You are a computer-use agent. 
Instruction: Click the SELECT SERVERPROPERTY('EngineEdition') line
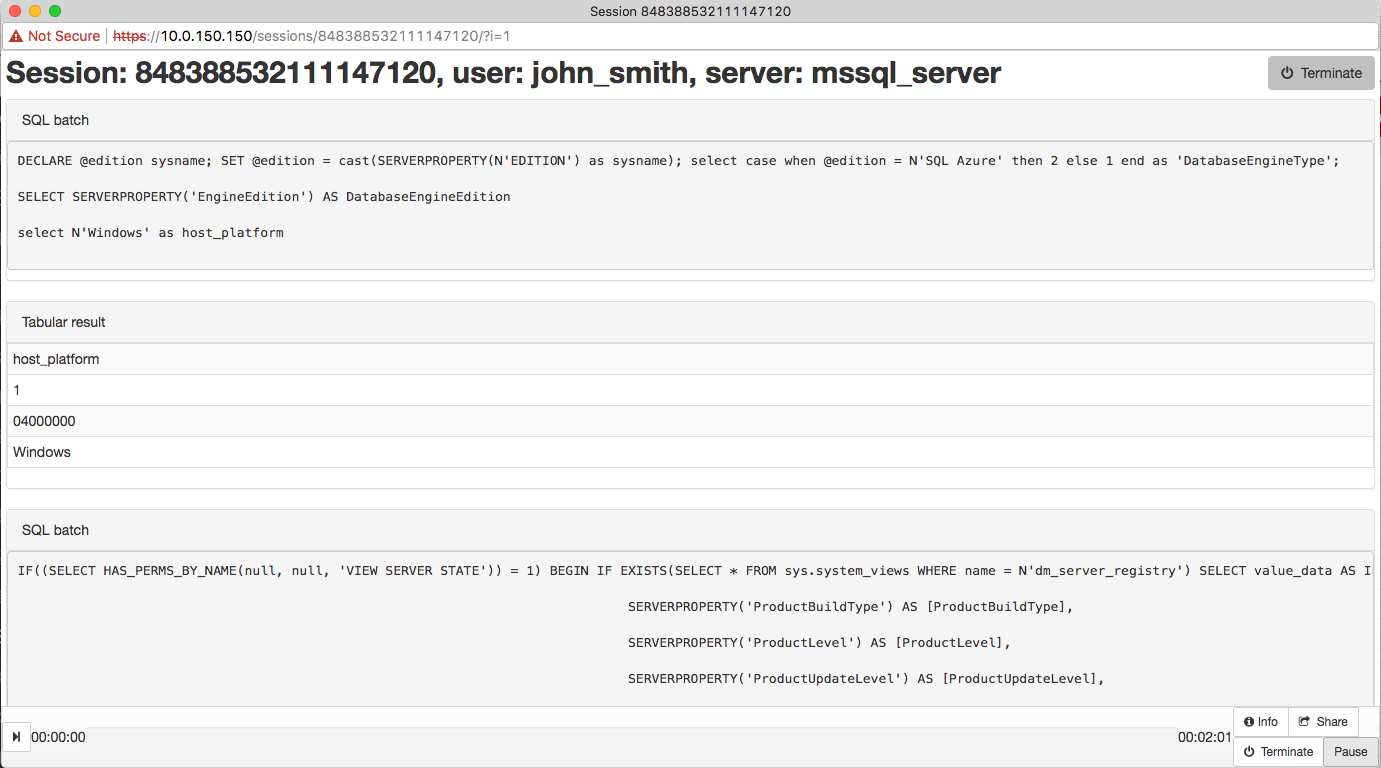click(x=264, y=197)
